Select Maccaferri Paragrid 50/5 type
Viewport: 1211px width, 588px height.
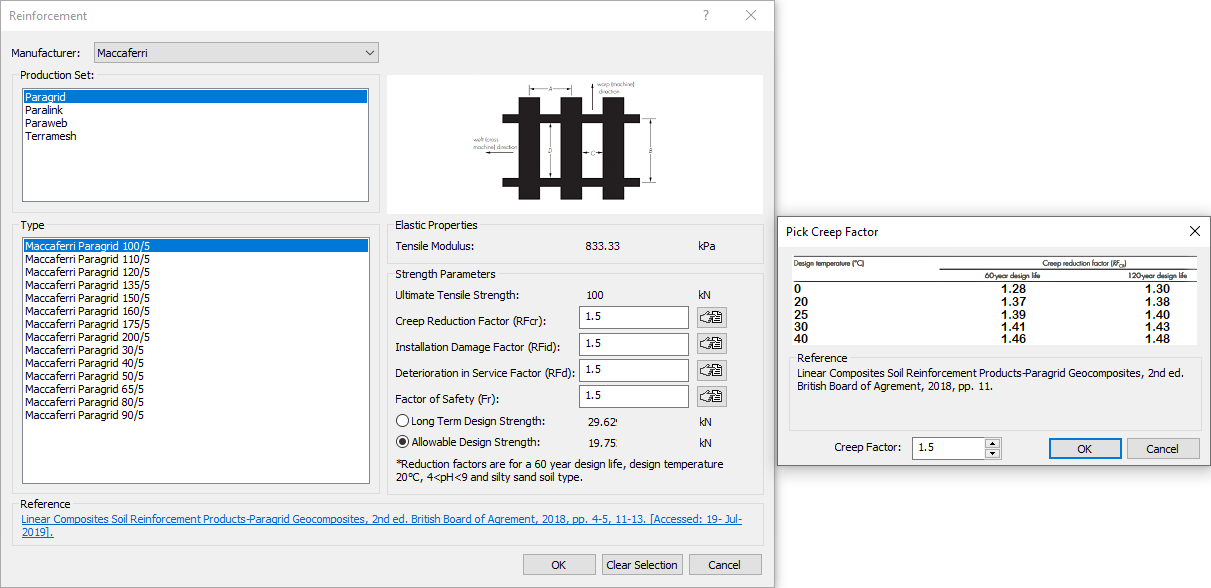click(195, 376)
